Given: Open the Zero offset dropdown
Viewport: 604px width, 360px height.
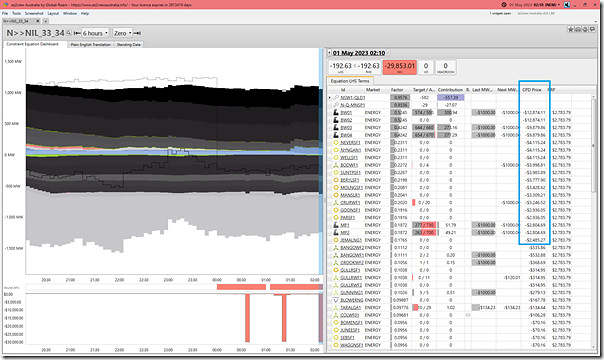Looking at the screenshot, I should (x=122, y=33).
